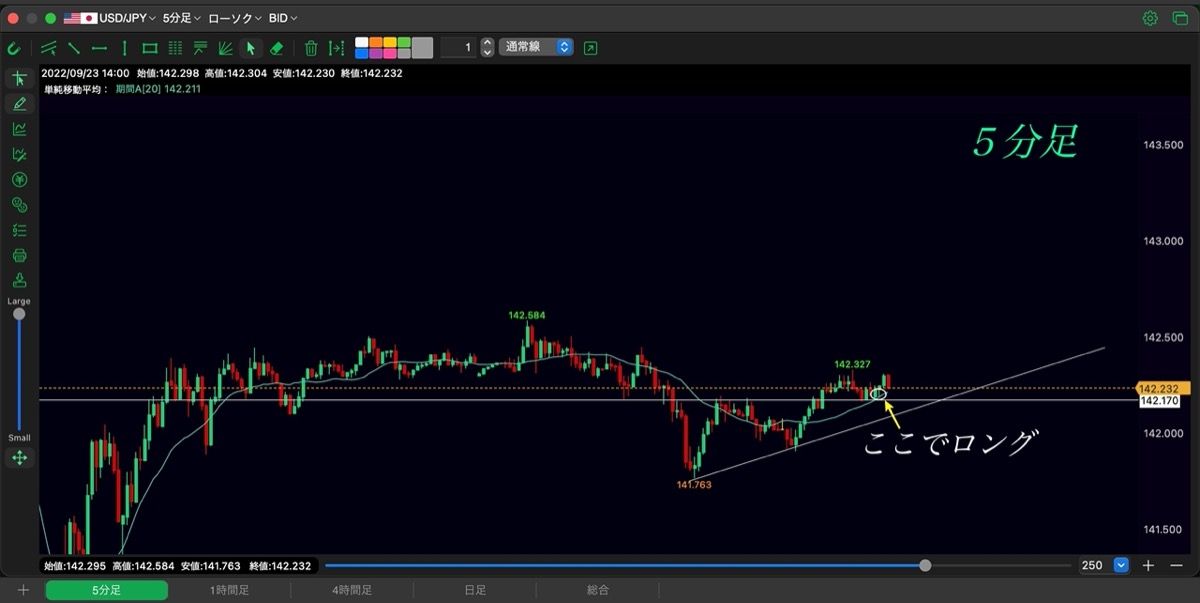Select the text label tool
The image size is (1200, 603).
(x=200, y=48)
